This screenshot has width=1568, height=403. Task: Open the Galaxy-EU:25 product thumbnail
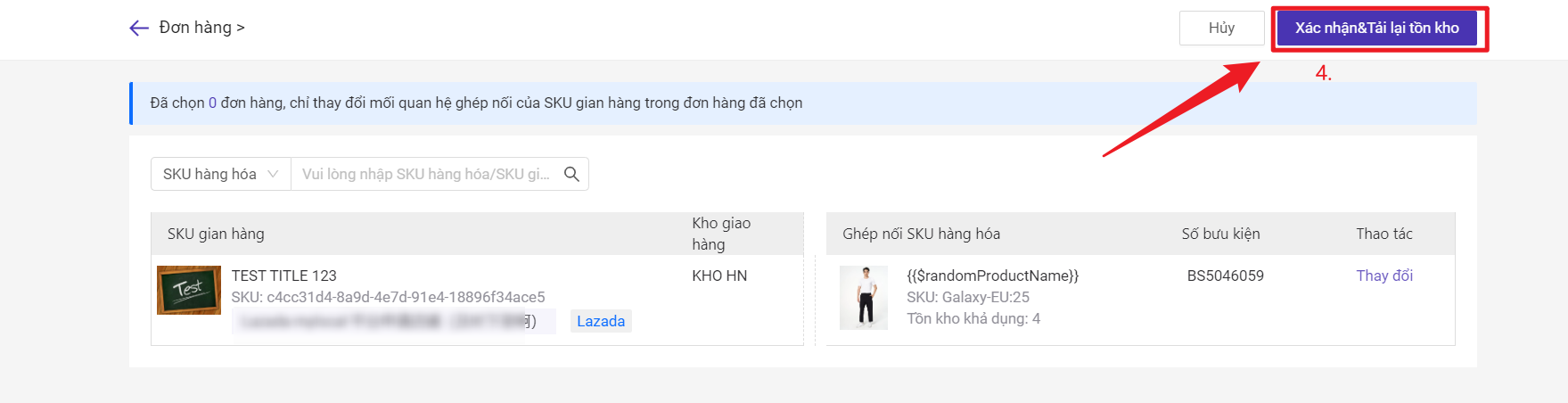click(864, 298)
